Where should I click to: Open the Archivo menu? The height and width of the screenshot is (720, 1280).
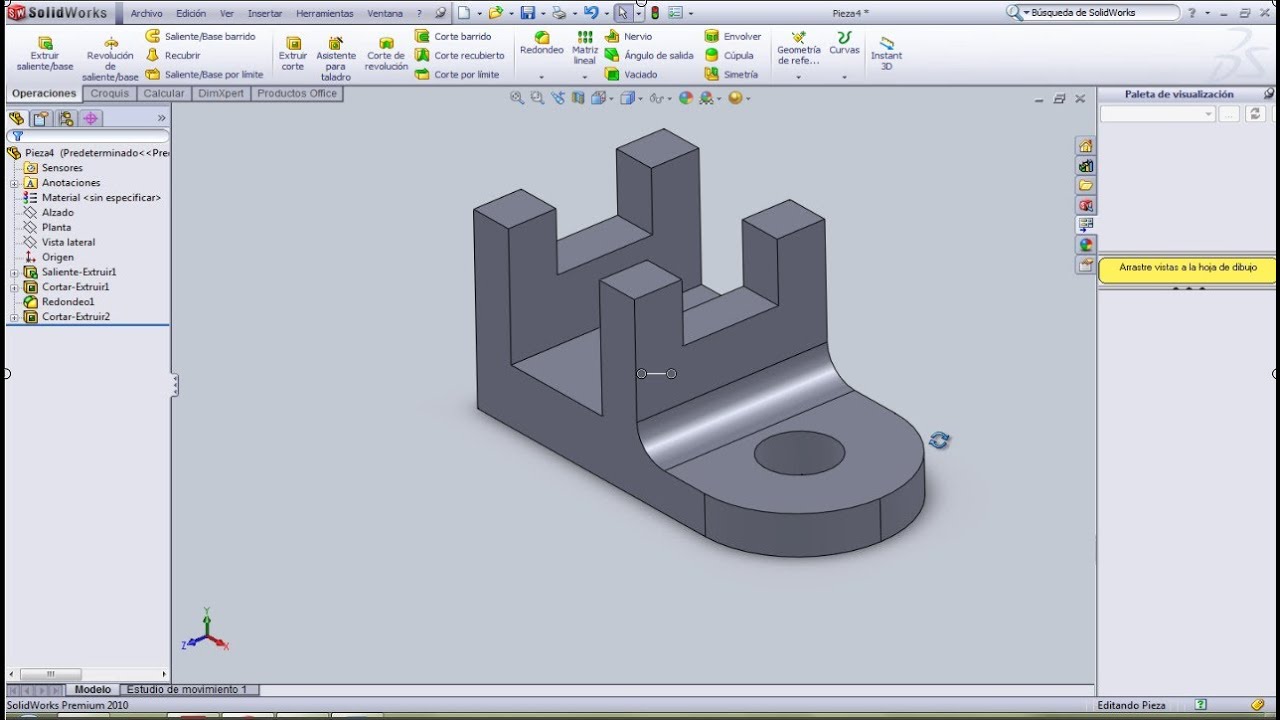pyautogui.click(x=146, y=14)
